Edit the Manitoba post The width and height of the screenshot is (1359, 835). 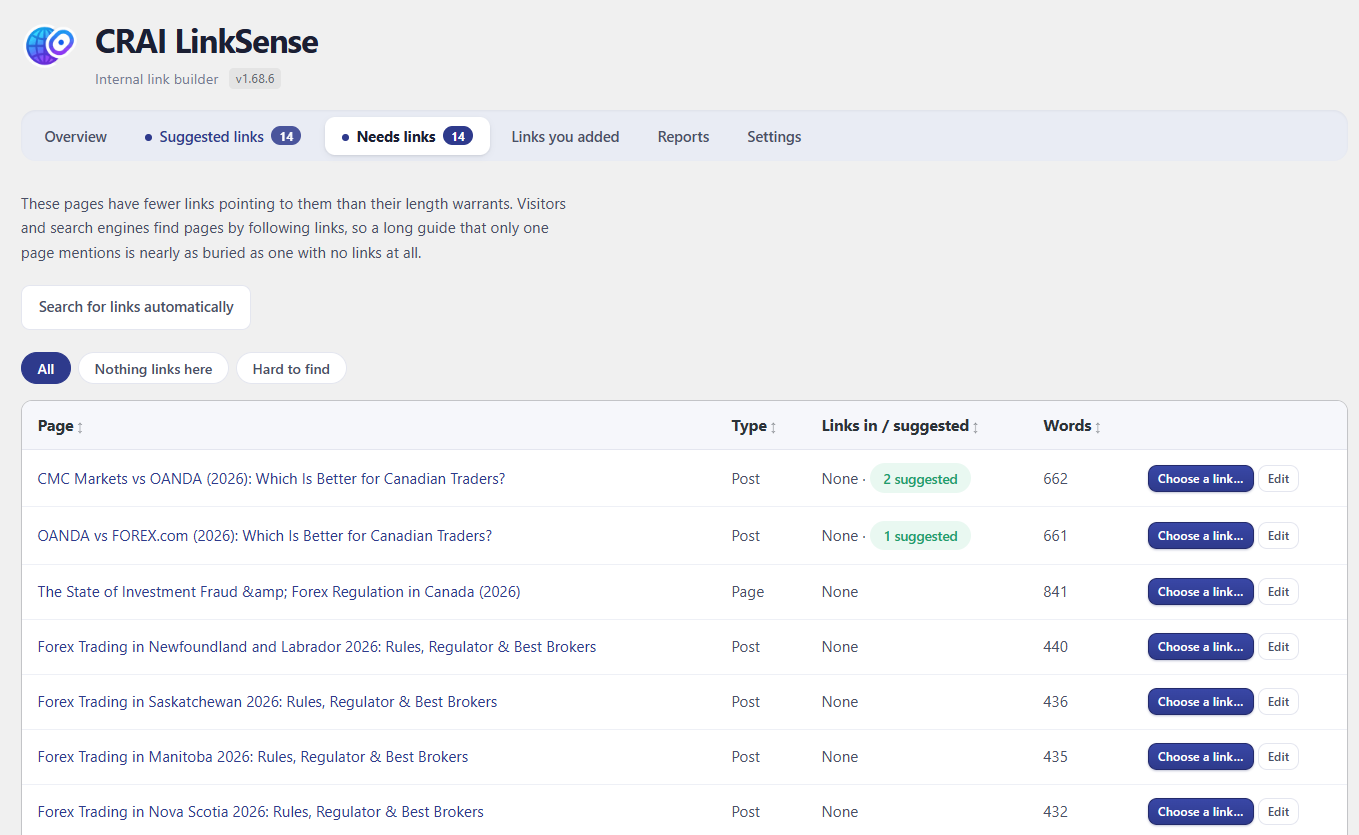pyautogui.click(x=1278, y=757)
